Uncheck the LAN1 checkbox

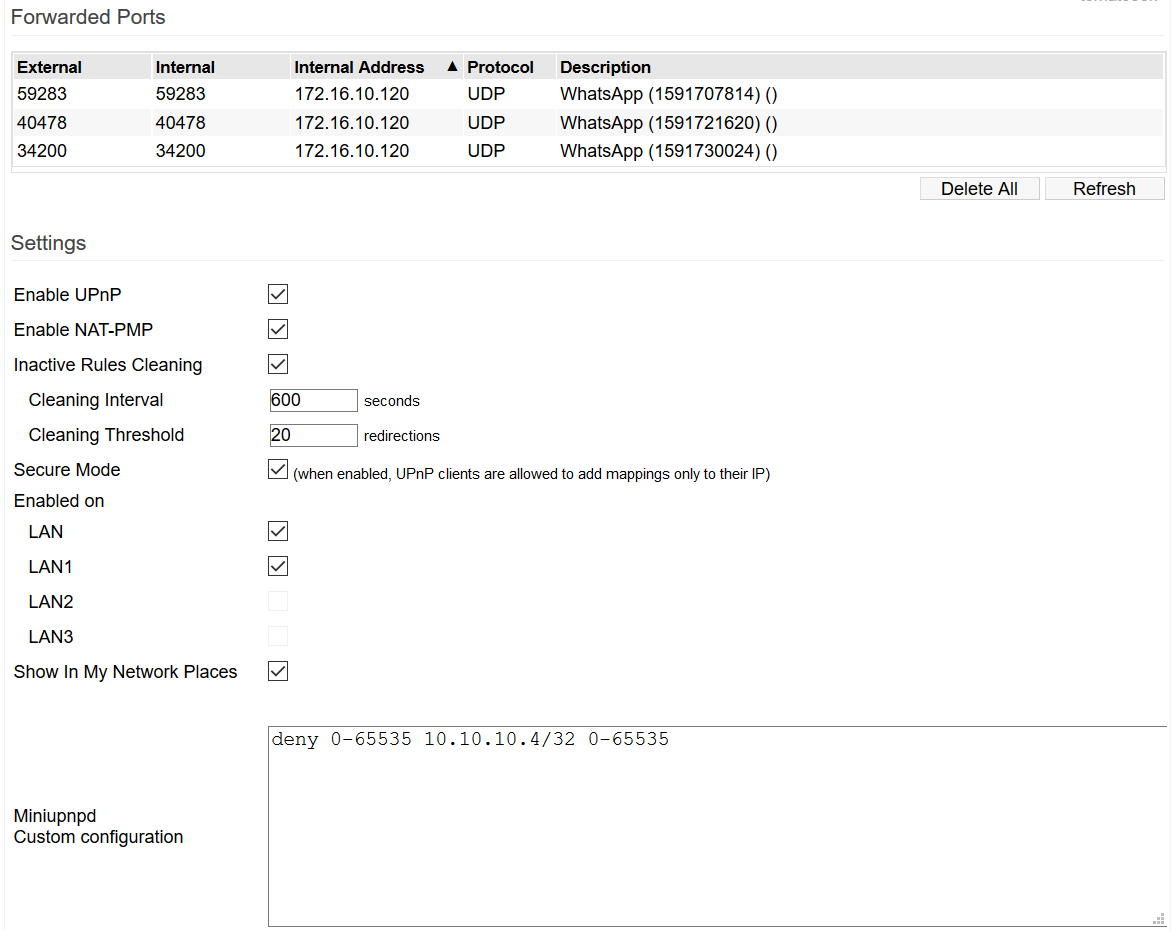click(278, 567)
